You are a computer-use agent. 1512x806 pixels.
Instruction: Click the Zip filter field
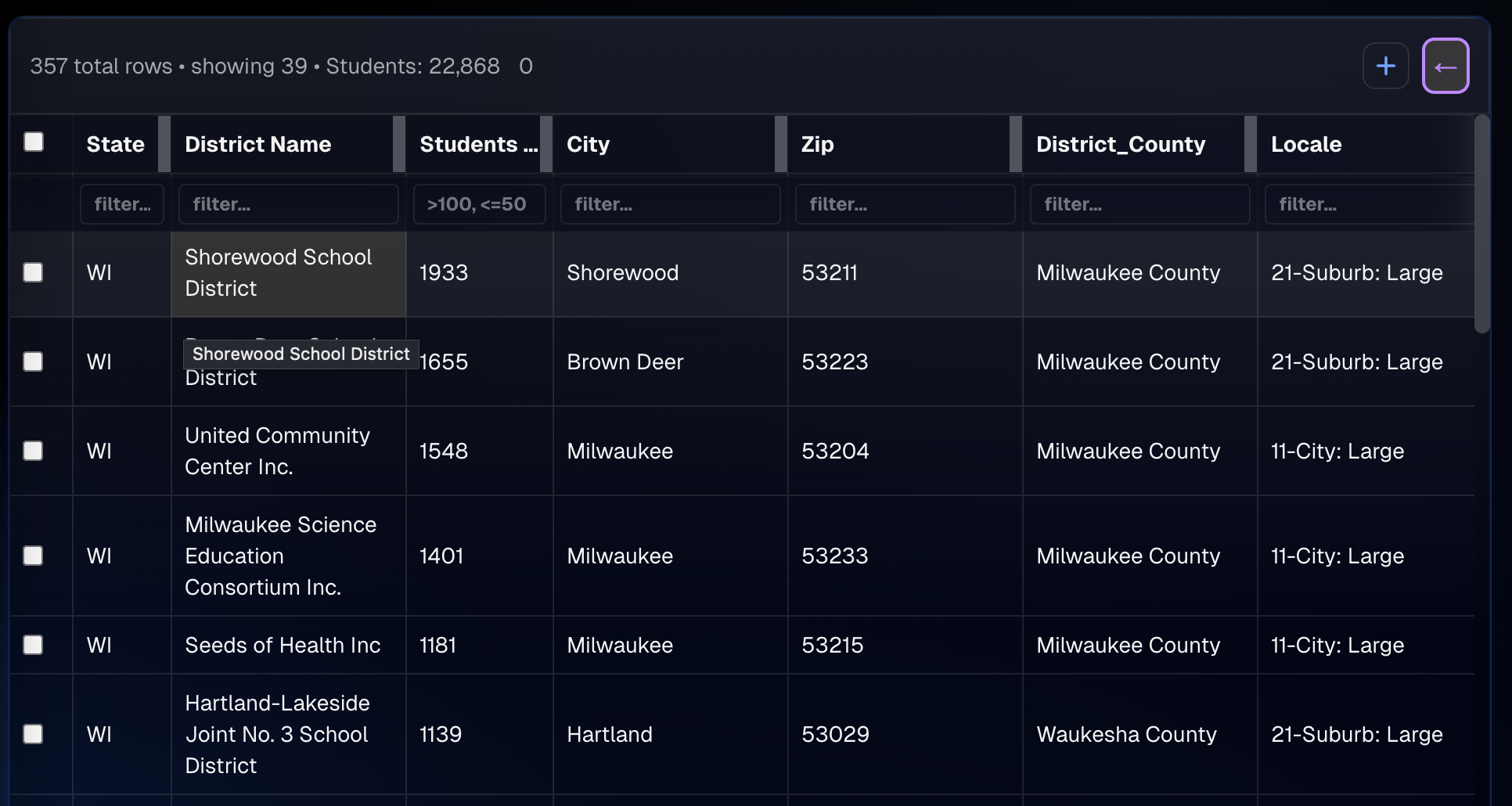coord(905,204)
